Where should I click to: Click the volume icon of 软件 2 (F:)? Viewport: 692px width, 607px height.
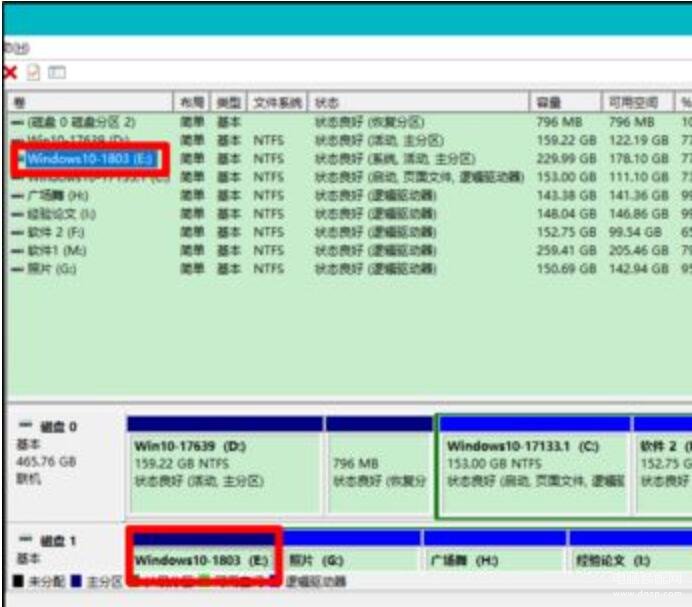click(18, 233)
